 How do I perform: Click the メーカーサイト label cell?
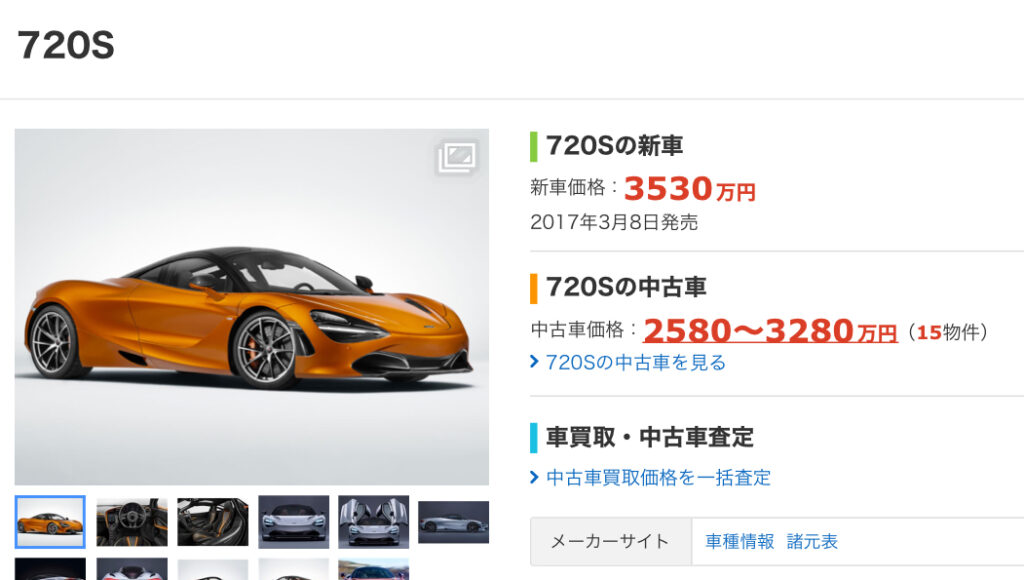tap(611, 541)
